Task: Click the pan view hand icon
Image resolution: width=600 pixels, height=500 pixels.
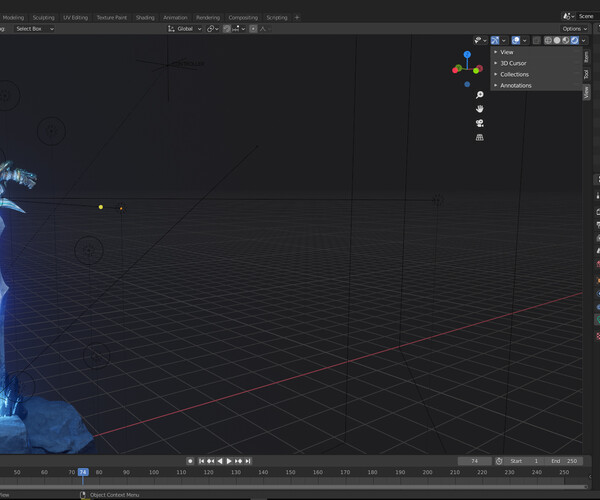Action: [479, 109]
